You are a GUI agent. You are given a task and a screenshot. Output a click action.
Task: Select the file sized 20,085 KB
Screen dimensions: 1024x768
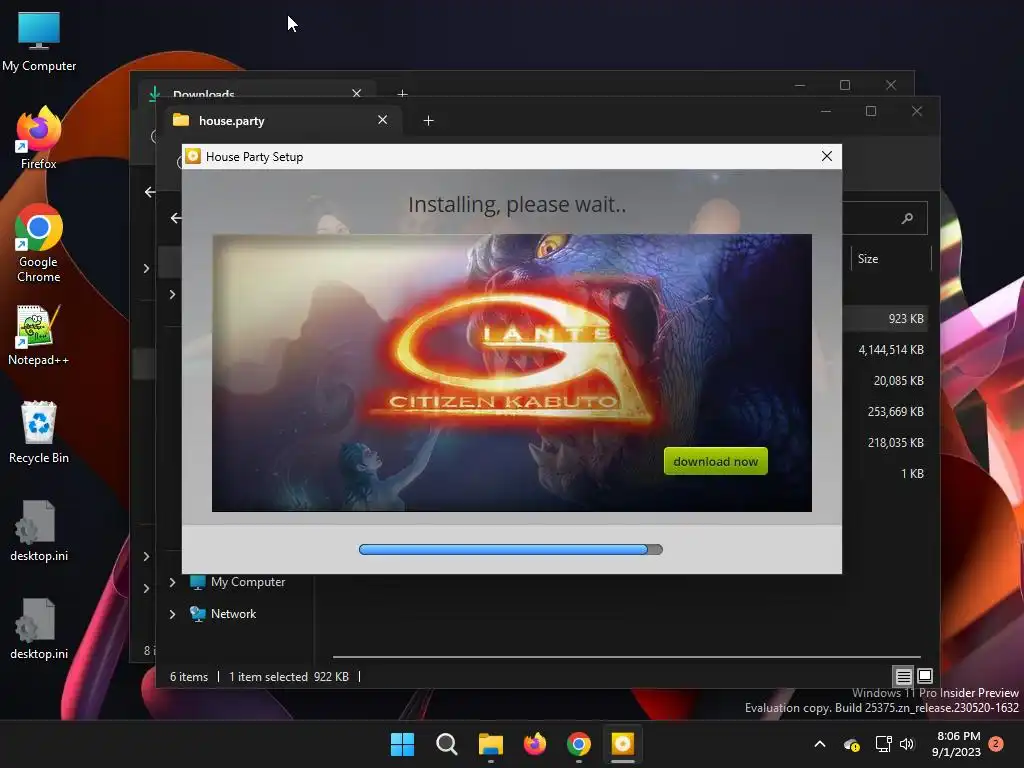point(898,381)
